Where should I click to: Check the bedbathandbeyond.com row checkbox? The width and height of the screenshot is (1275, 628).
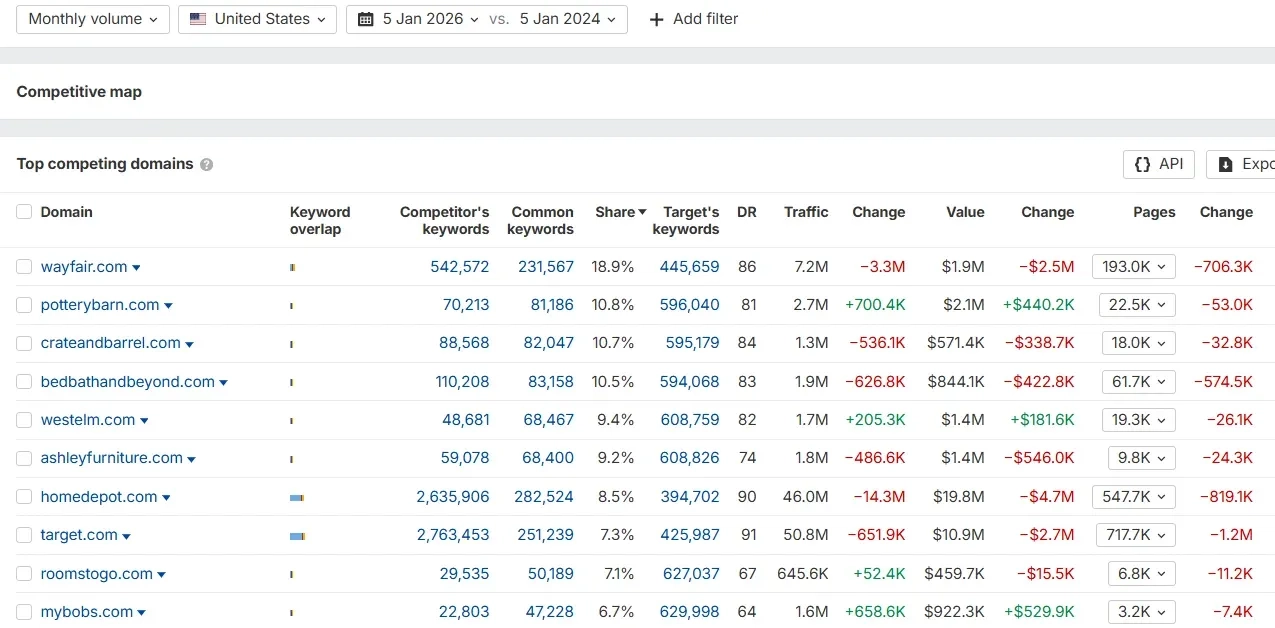point(24,382)
